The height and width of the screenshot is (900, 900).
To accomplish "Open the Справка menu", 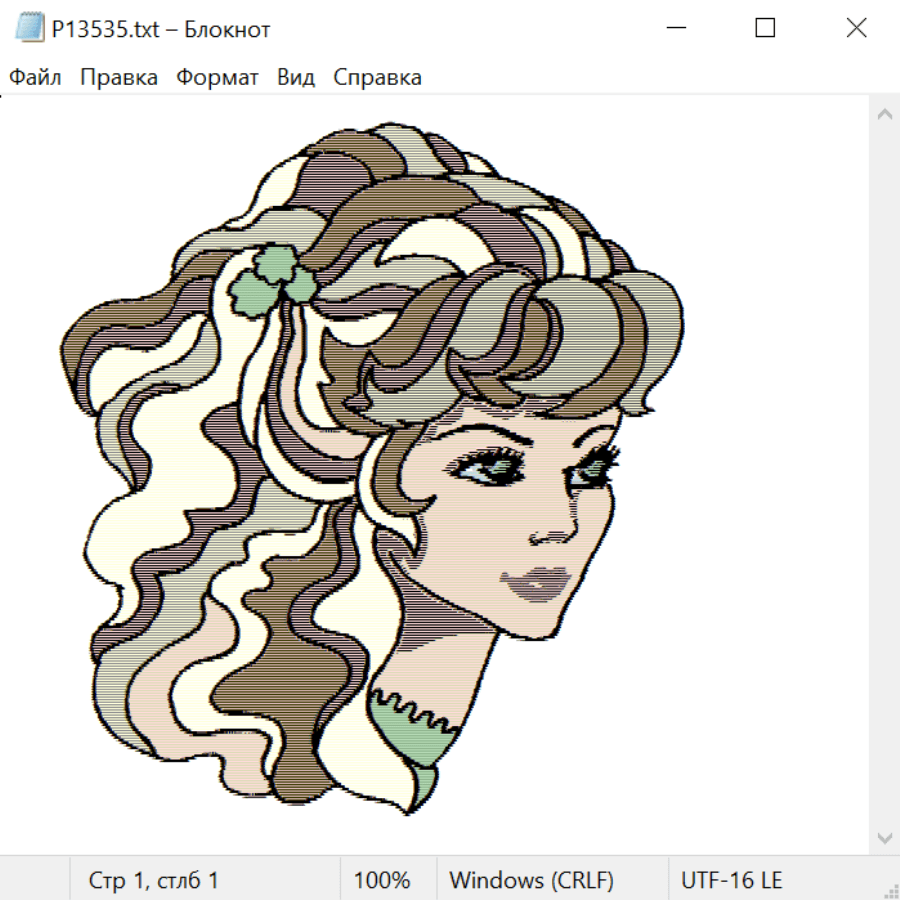I will [377, 78].
